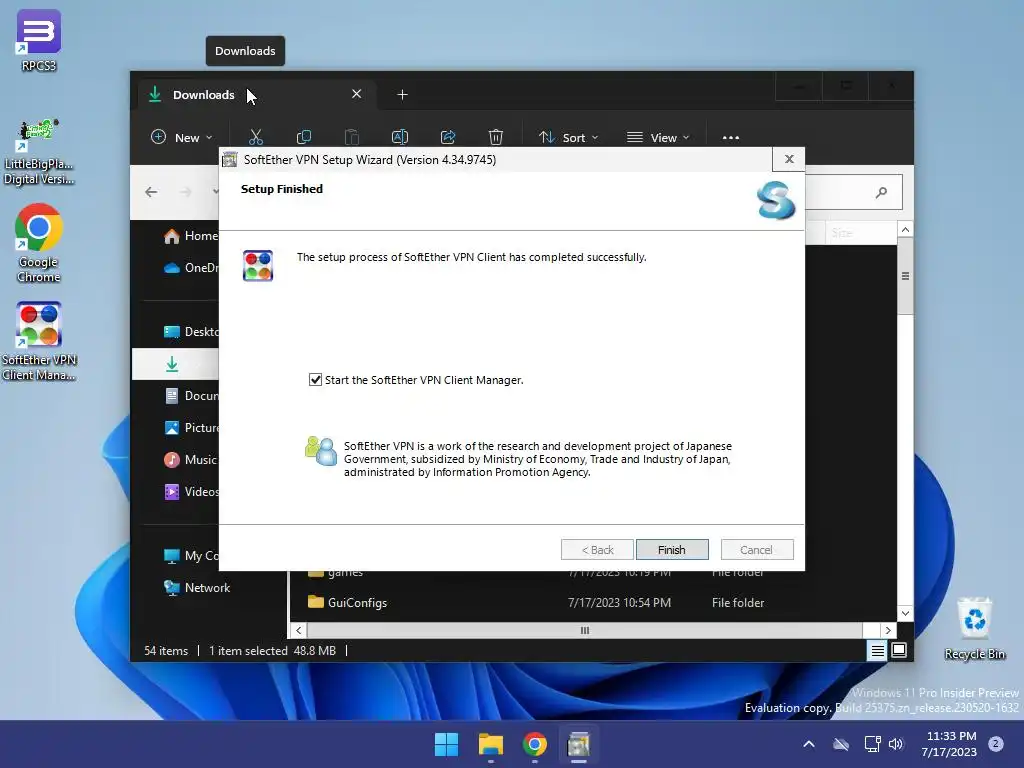The width and height of the screenshot is (1024, 768).
Task: Click the Cancel button in setup wizard
Action: click(x=757, y=550)
